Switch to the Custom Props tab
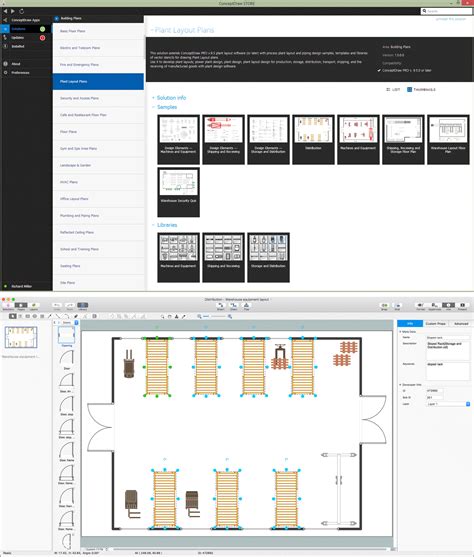474x557 pixels. (x=436, y=324)
